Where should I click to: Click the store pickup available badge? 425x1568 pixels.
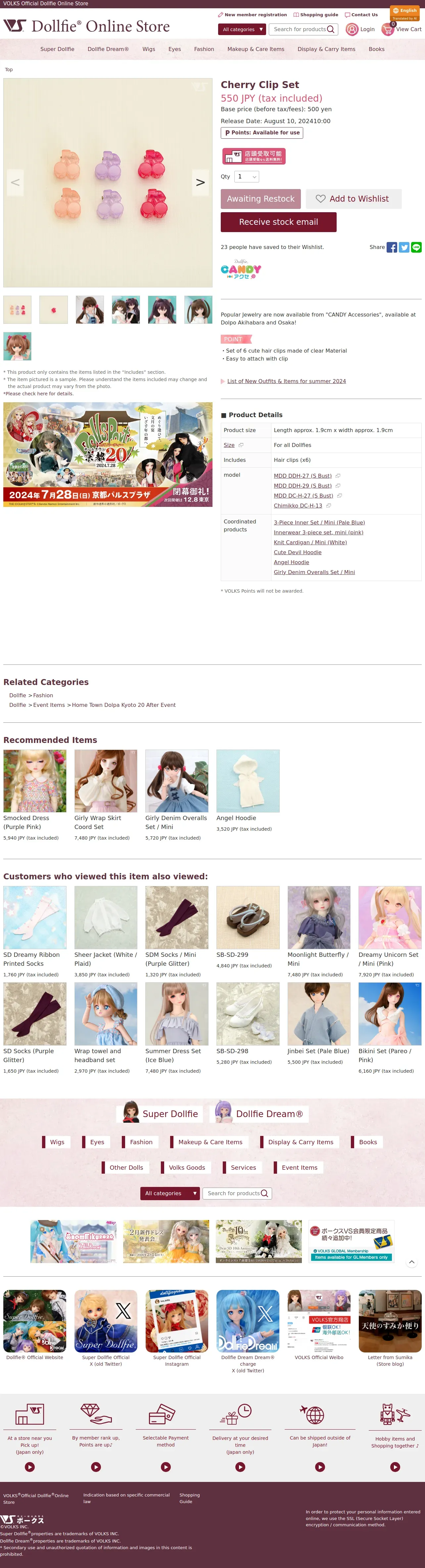point(254,156)
